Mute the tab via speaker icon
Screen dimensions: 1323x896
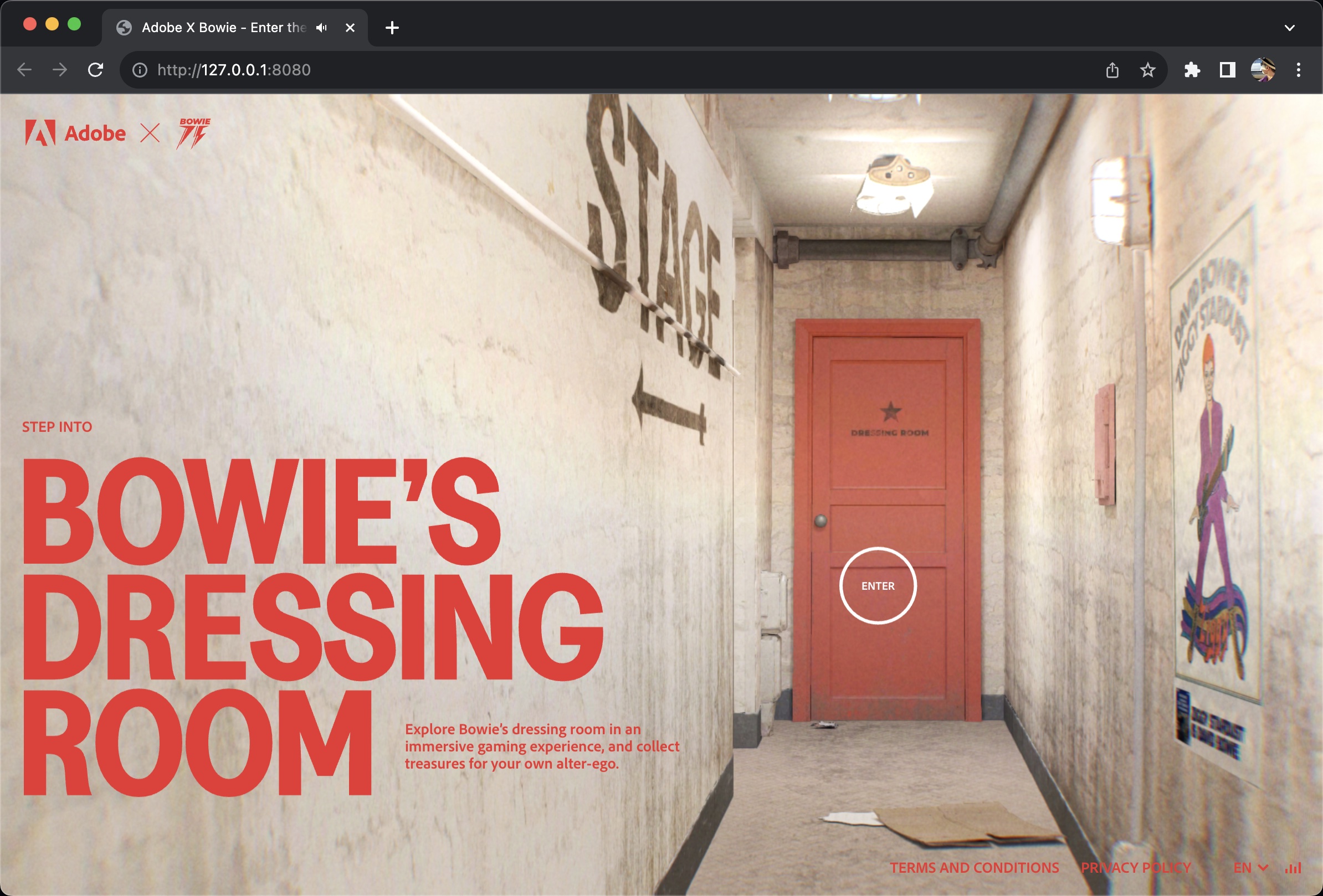click(x=322, y=27)
